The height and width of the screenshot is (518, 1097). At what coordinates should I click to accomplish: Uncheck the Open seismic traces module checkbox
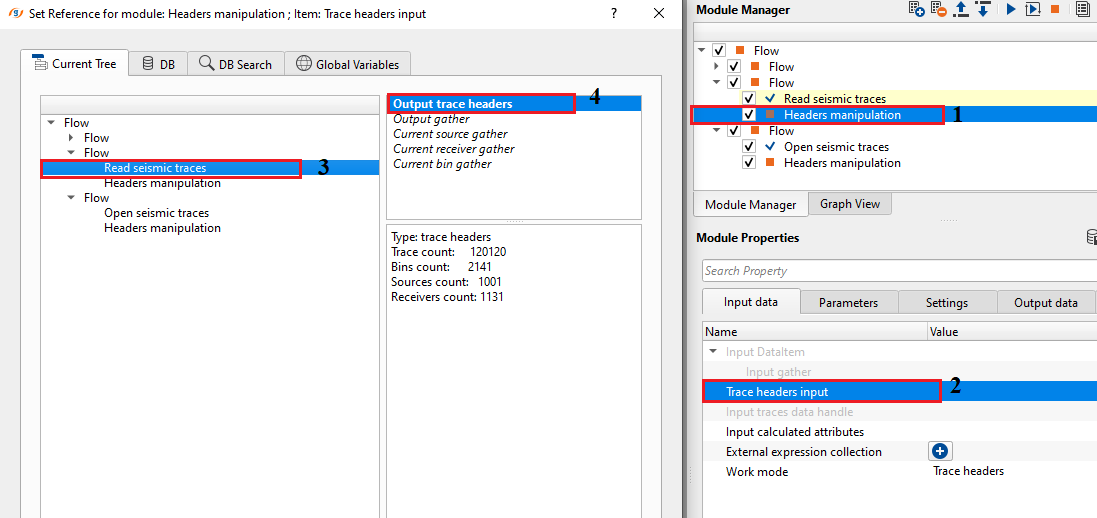click(749, 147)
